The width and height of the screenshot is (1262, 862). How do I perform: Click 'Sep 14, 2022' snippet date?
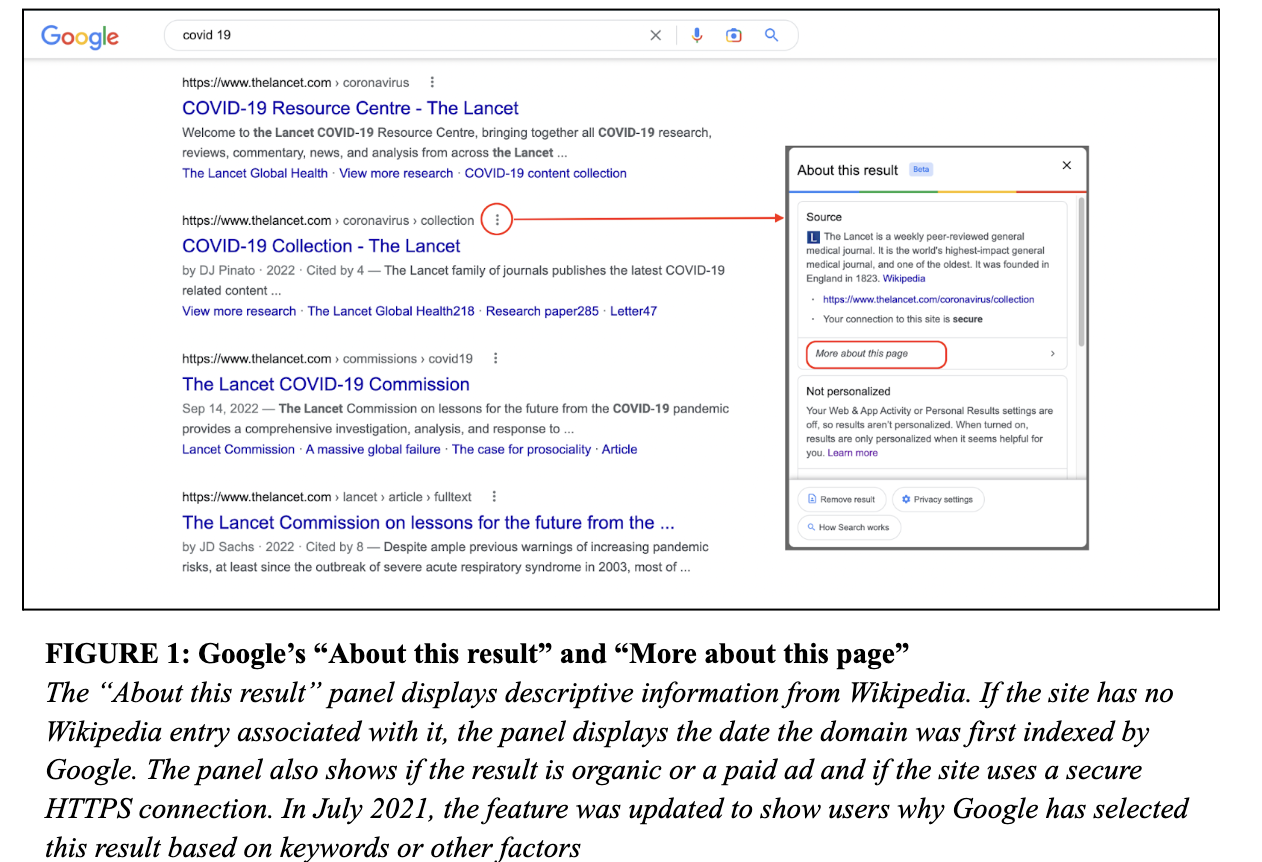(x=220, y=408)
